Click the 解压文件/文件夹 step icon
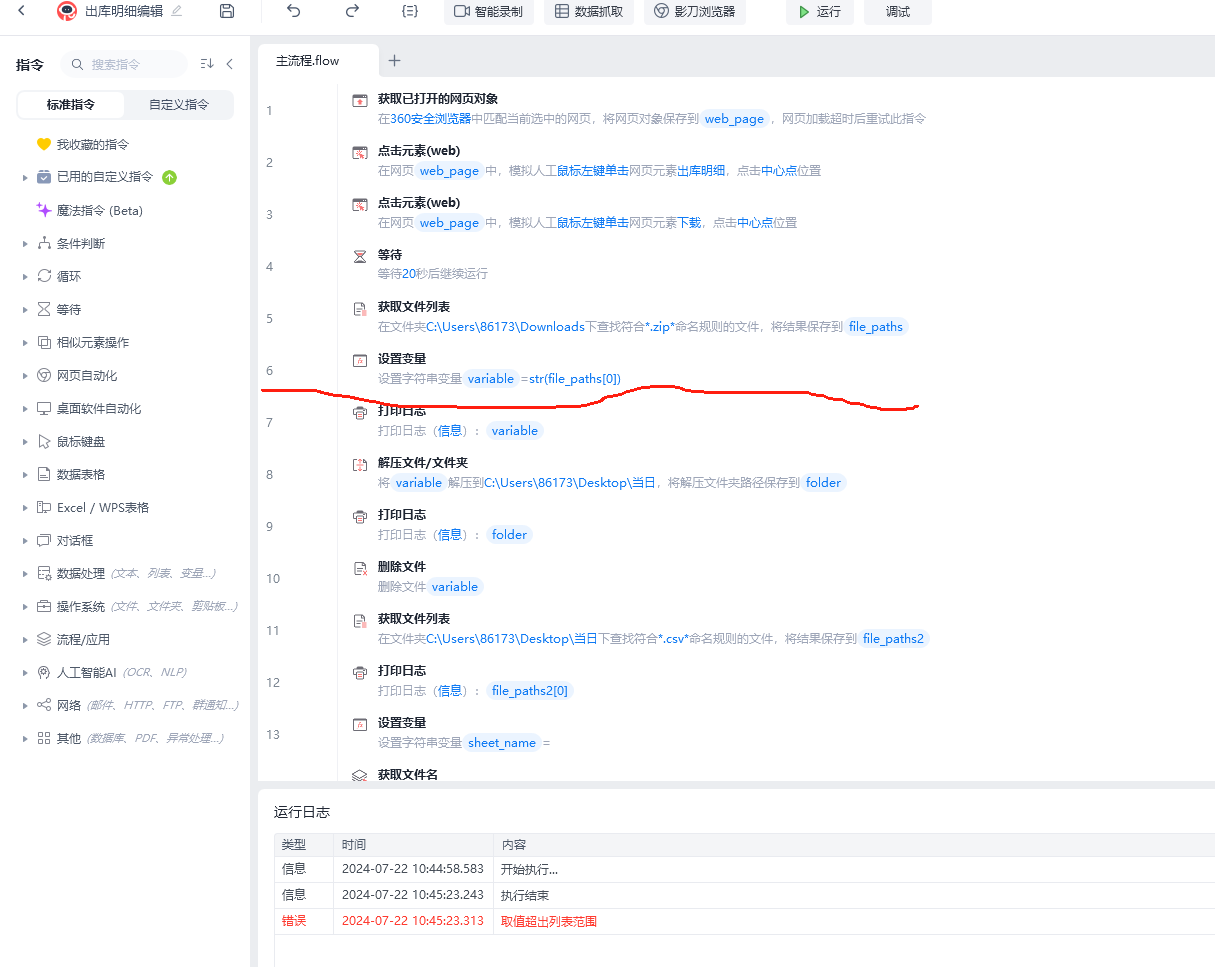 [x=360, y=464]
